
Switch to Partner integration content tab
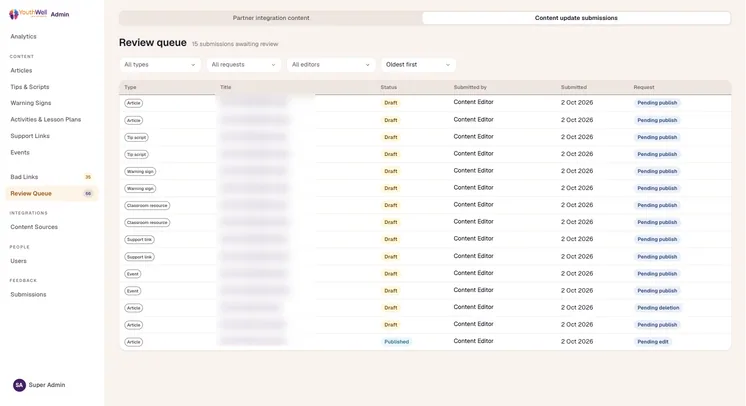[x=271, y=18]
